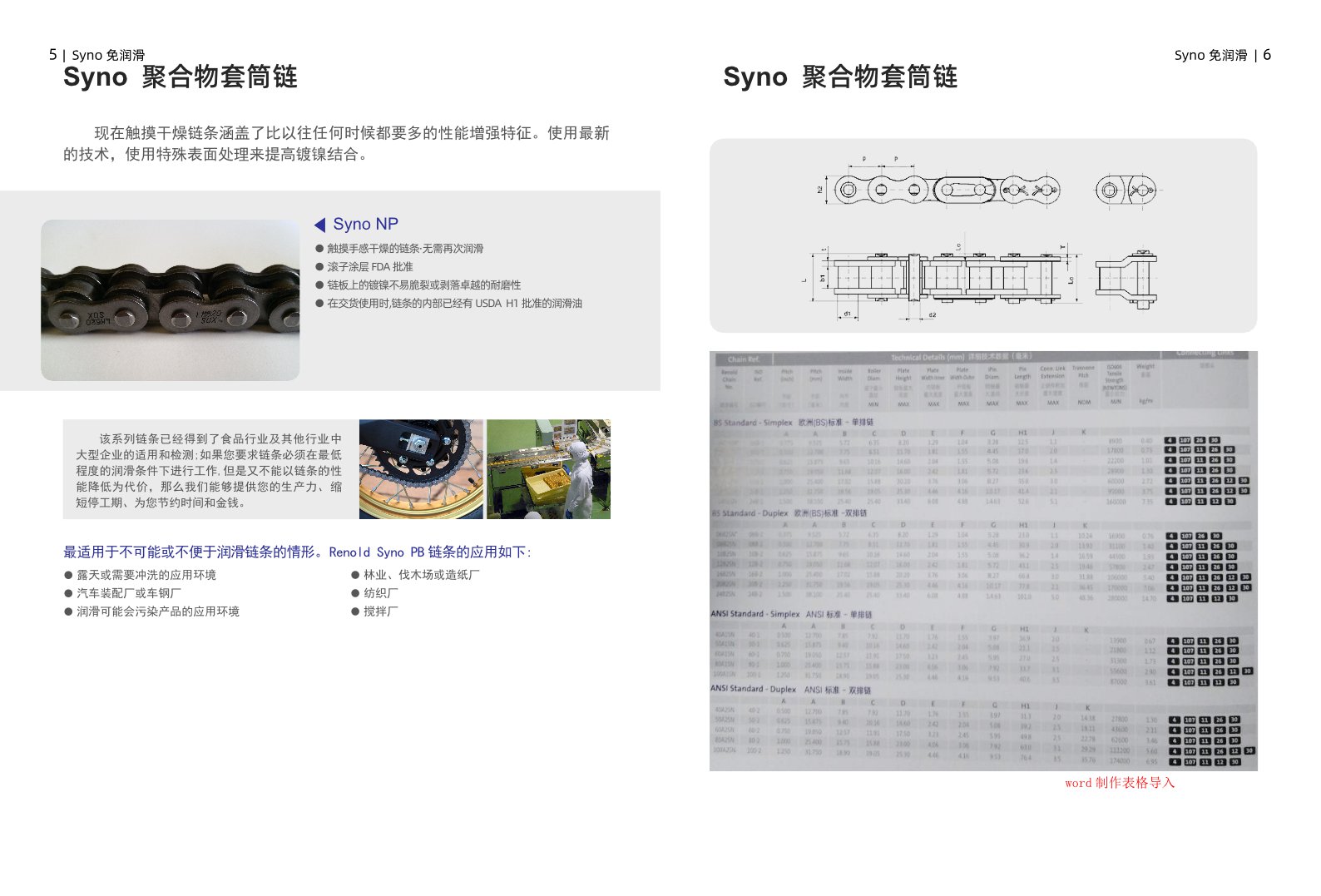The image size is (1321, 896).
Task: Click BS Standard - Simplex section heading
Action: [x=793, y=423]
